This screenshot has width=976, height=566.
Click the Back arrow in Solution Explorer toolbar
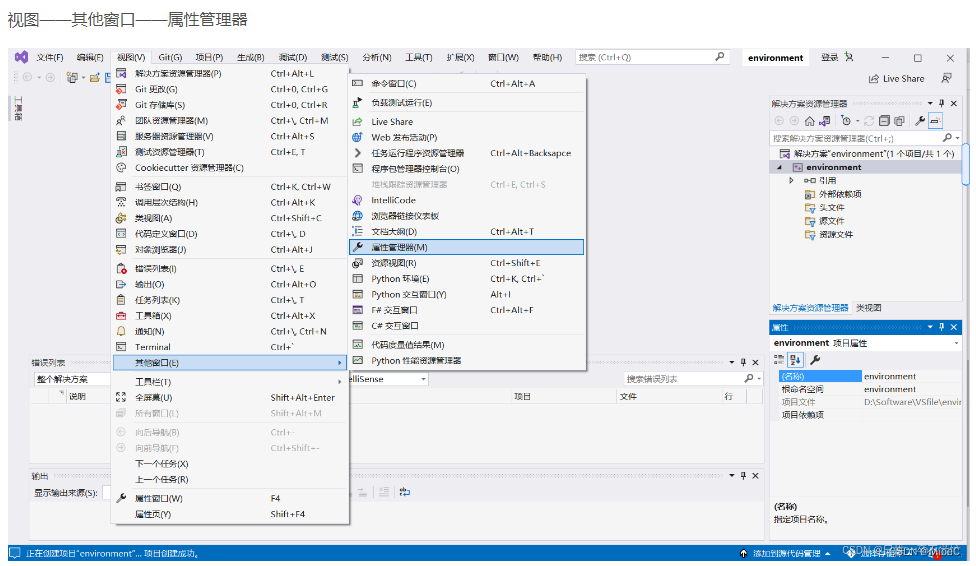coord(779,121)
